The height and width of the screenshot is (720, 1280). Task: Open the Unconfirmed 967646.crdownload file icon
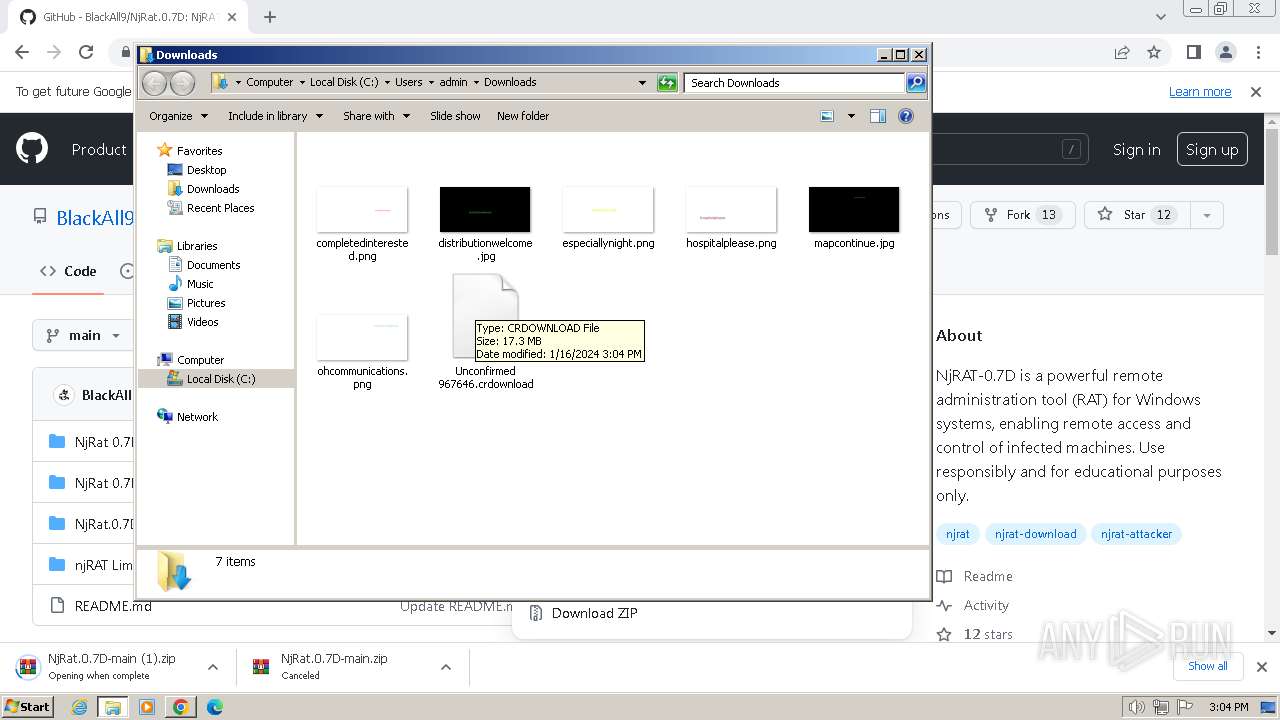point(485,316)
